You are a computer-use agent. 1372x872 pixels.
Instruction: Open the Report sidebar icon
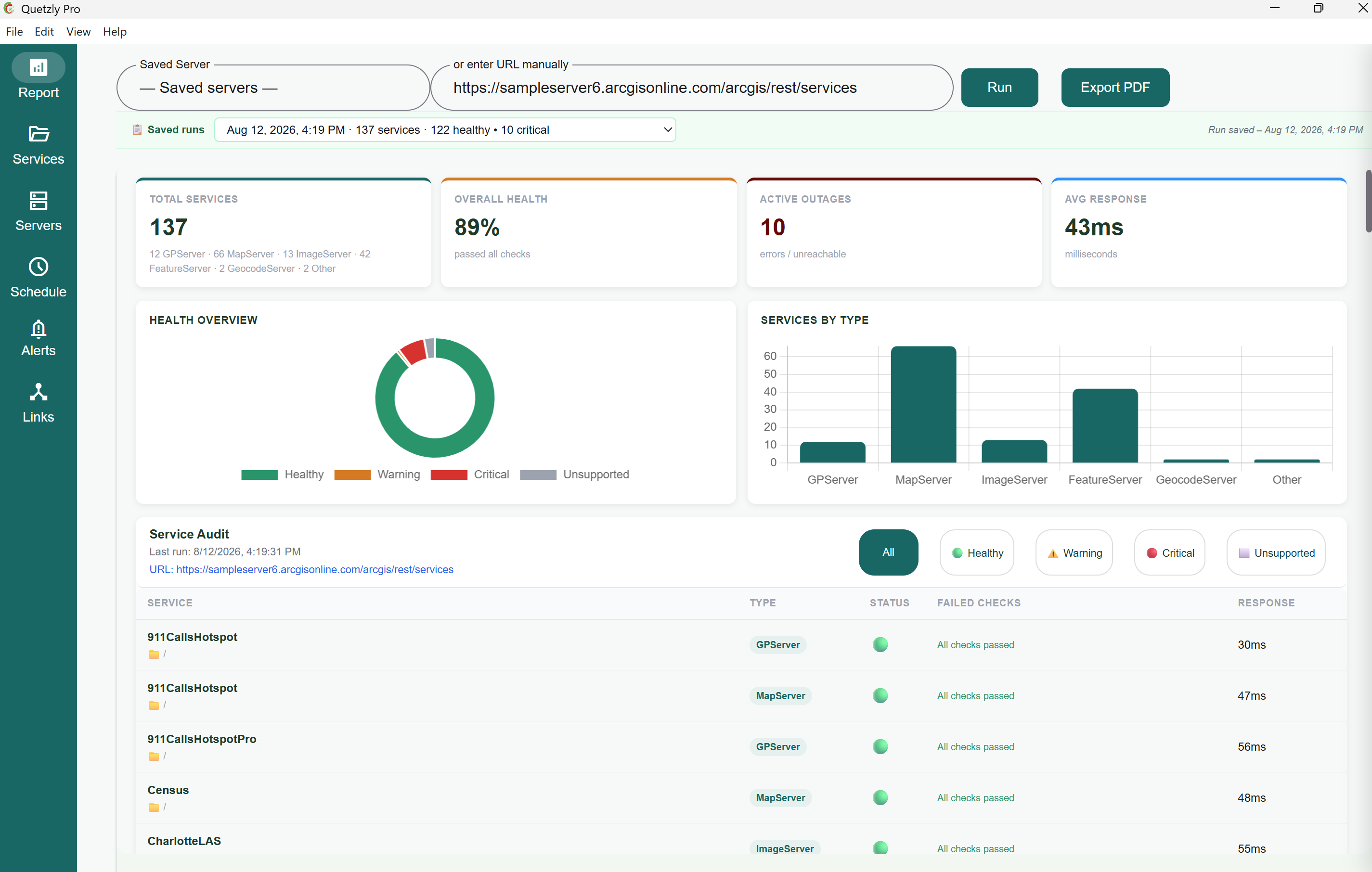click(x=38, y=67)
